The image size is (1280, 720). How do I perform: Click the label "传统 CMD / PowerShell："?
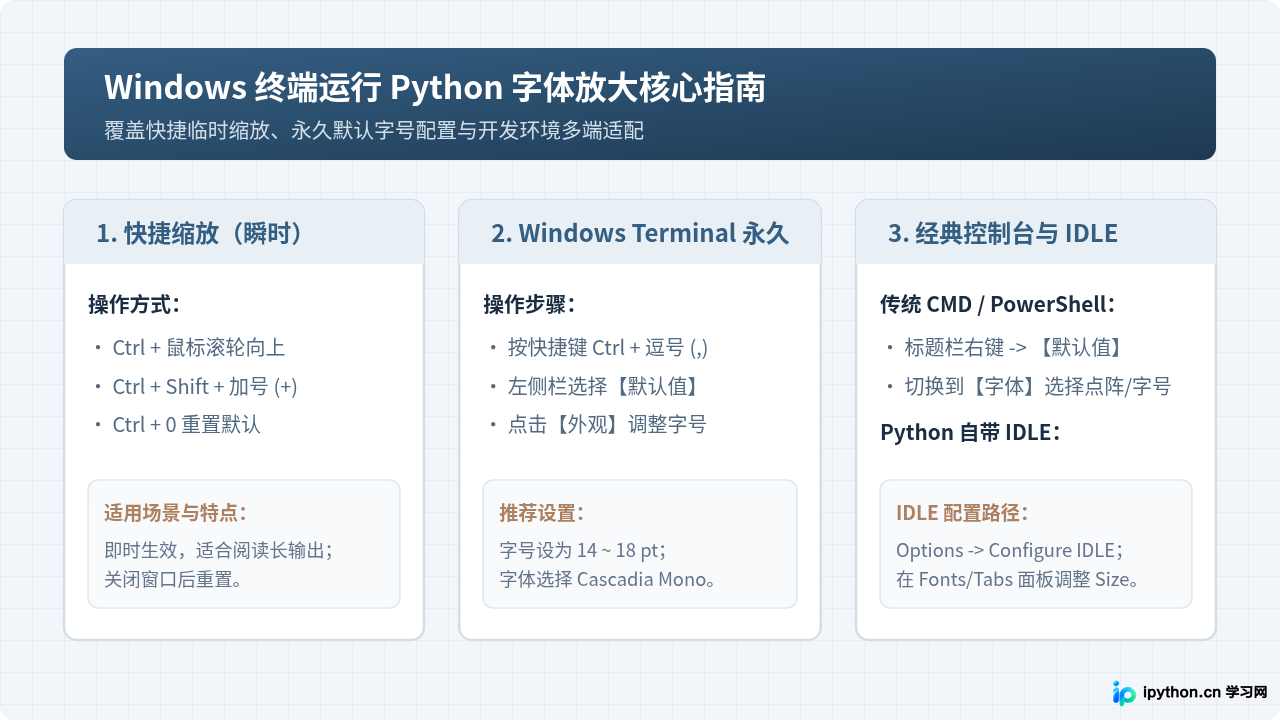coord(998,304)
